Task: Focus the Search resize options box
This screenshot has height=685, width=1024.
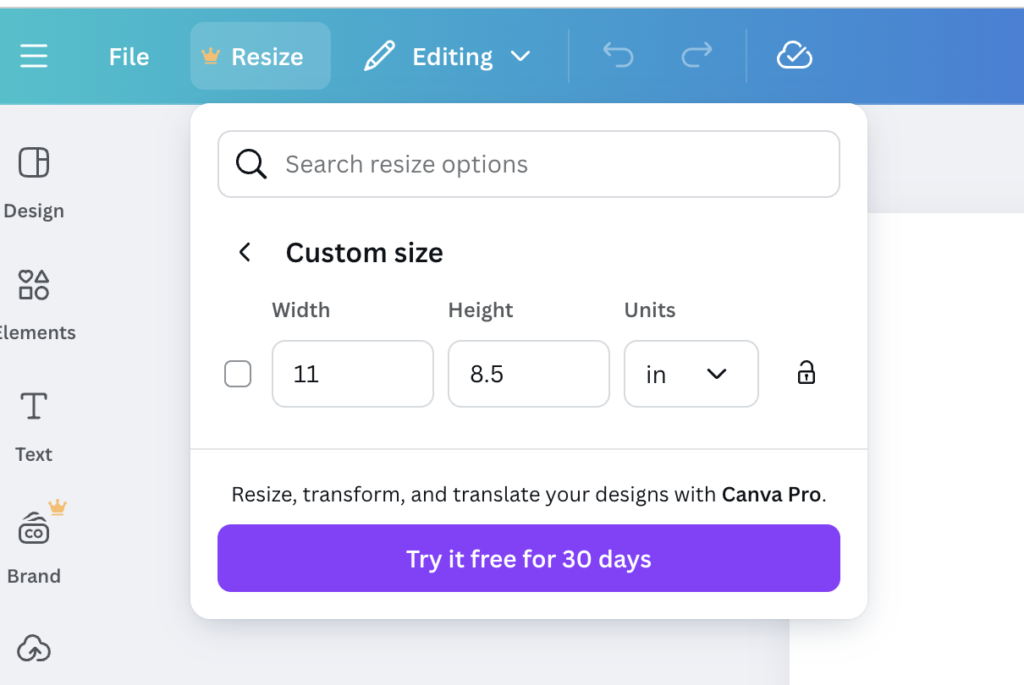Action: coord(528,164)
